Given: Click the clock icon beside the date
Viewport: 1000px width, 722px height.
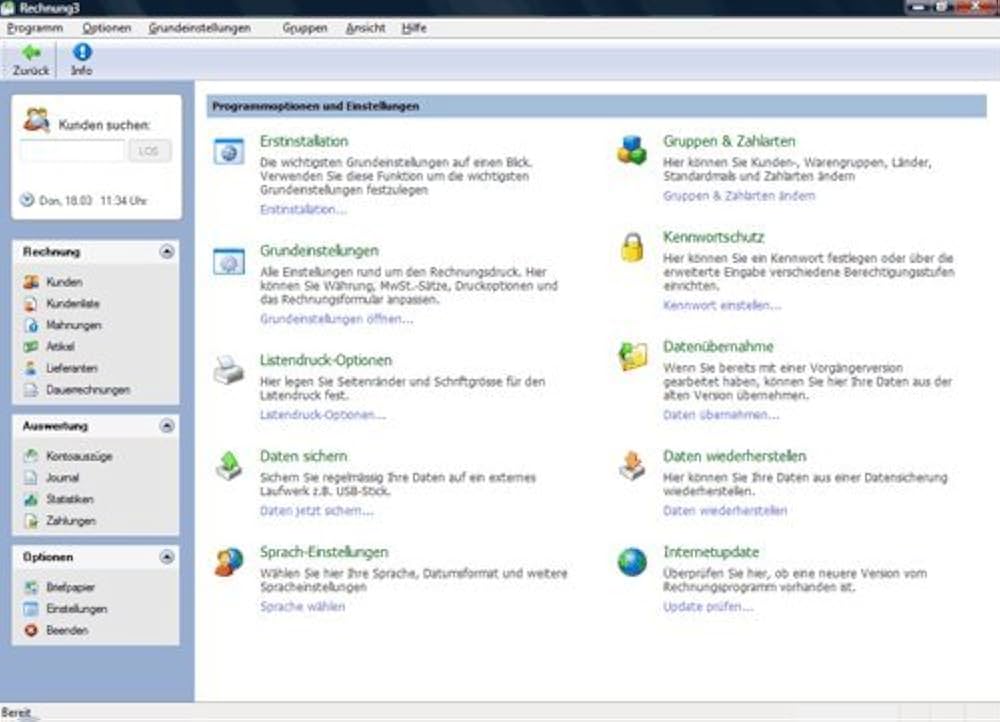Looking at the screenshot, I should (x=27, y=200).
